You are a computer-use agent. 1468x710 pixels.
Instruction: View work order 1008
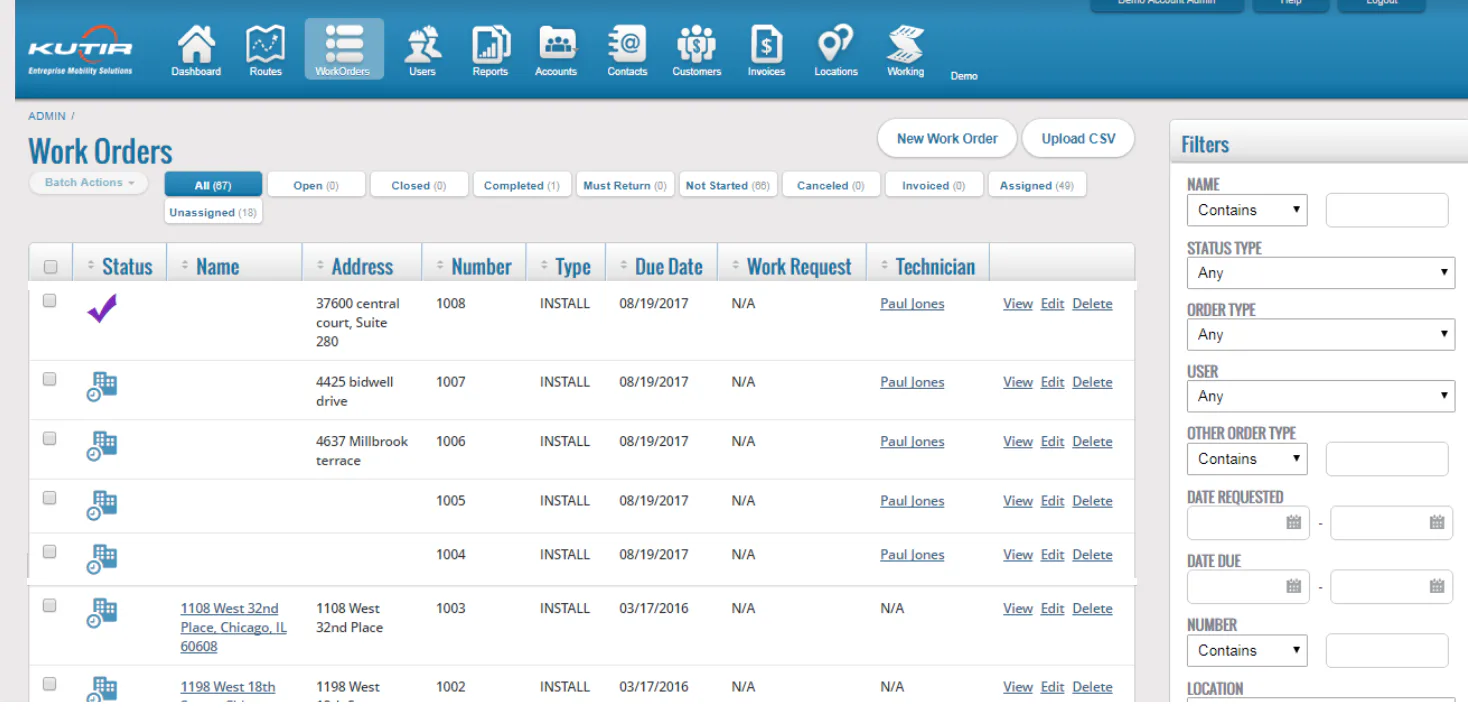1018,304
